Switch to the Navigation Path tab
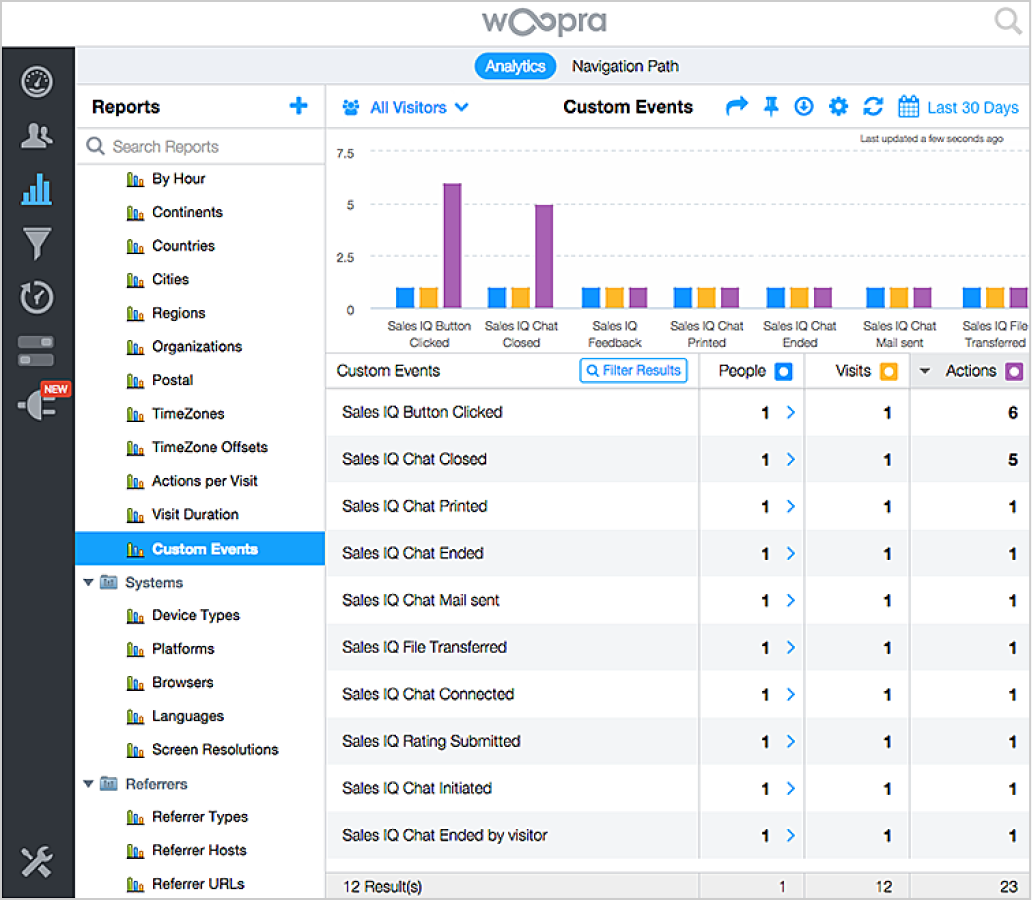 [x=625, y=66]
